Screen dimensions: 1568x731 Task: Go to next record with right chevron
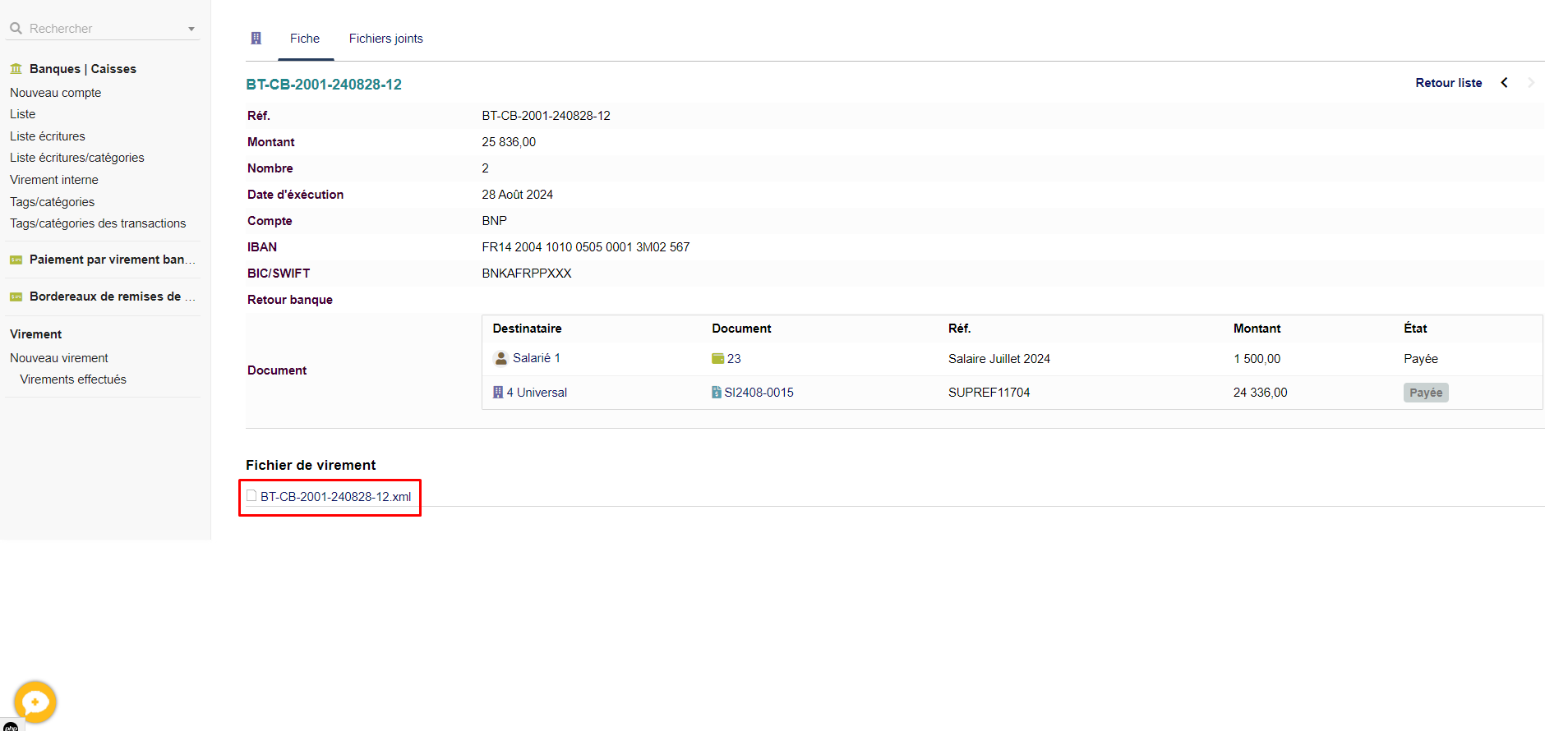pyautogui.click(x=1531, y=83)
